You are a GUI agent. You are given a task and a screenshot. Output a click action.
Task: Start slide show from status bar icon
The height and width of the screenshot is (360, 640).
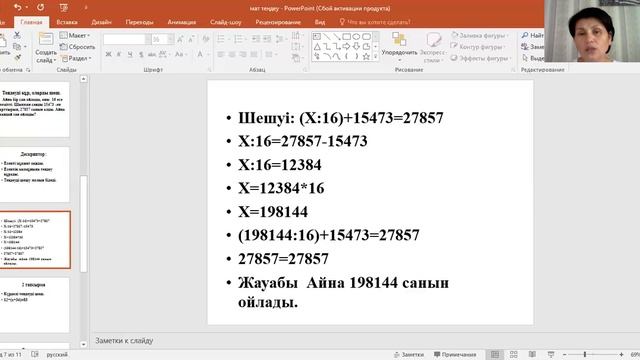point(551,354)
